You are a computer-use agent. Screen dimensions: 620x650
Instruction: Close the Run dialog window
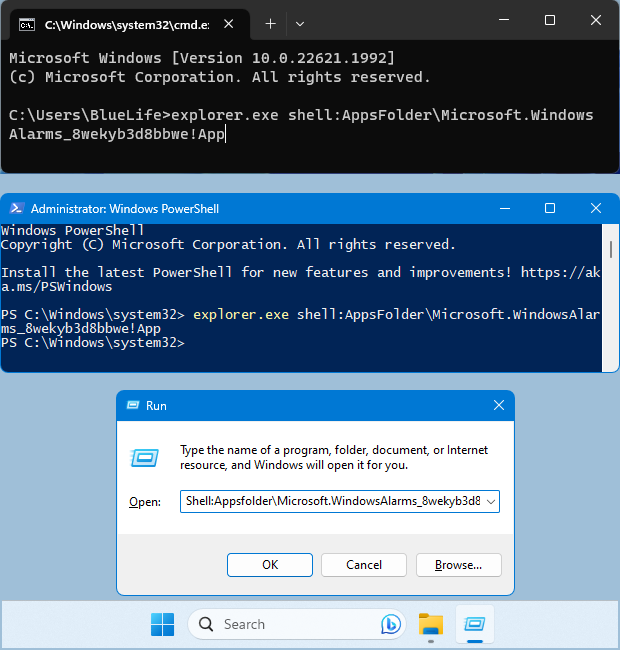click(x=498, y=406)
